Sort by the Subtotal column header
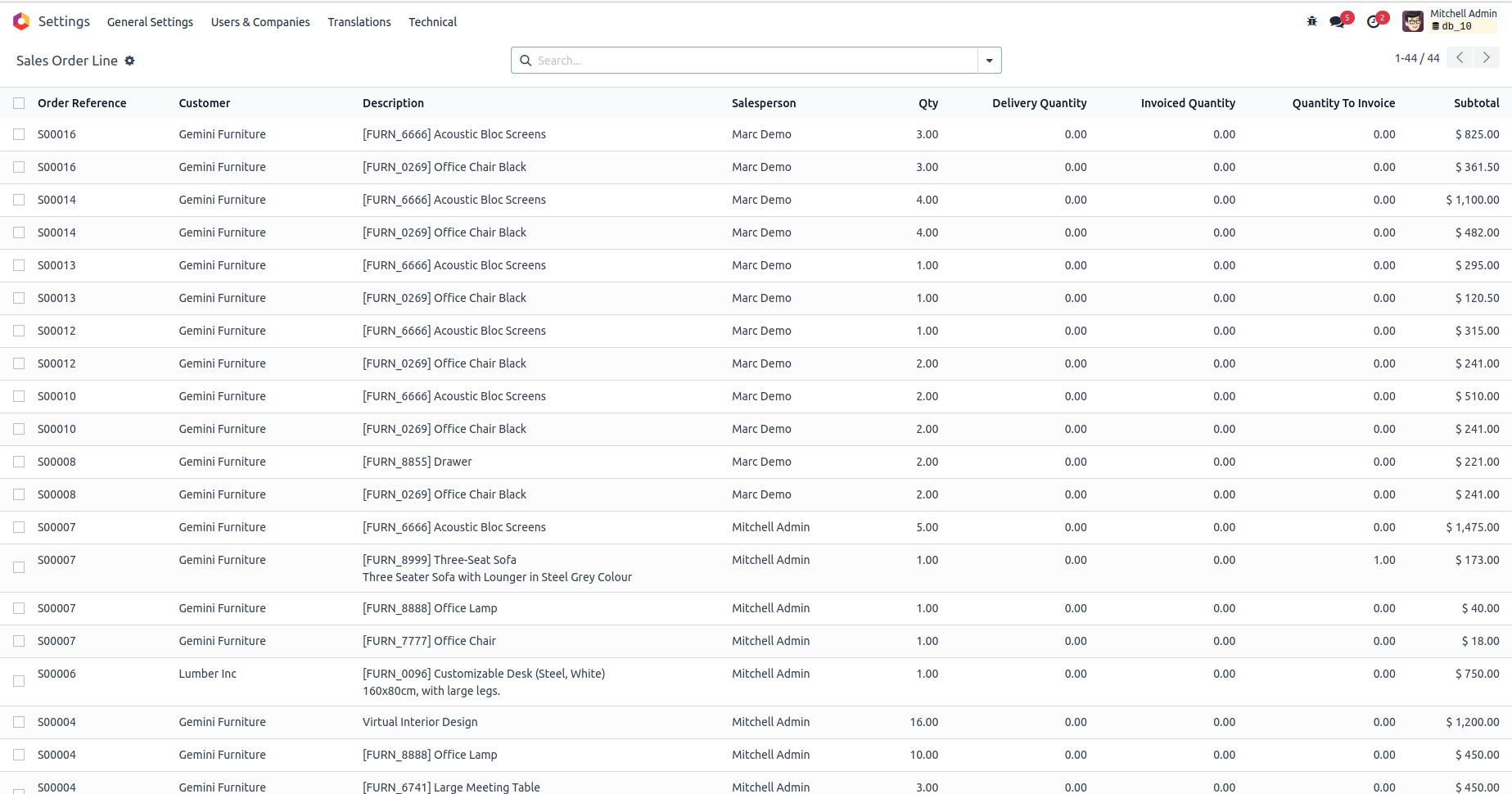Screen dimensions: 1512x794 [1476, 103]
